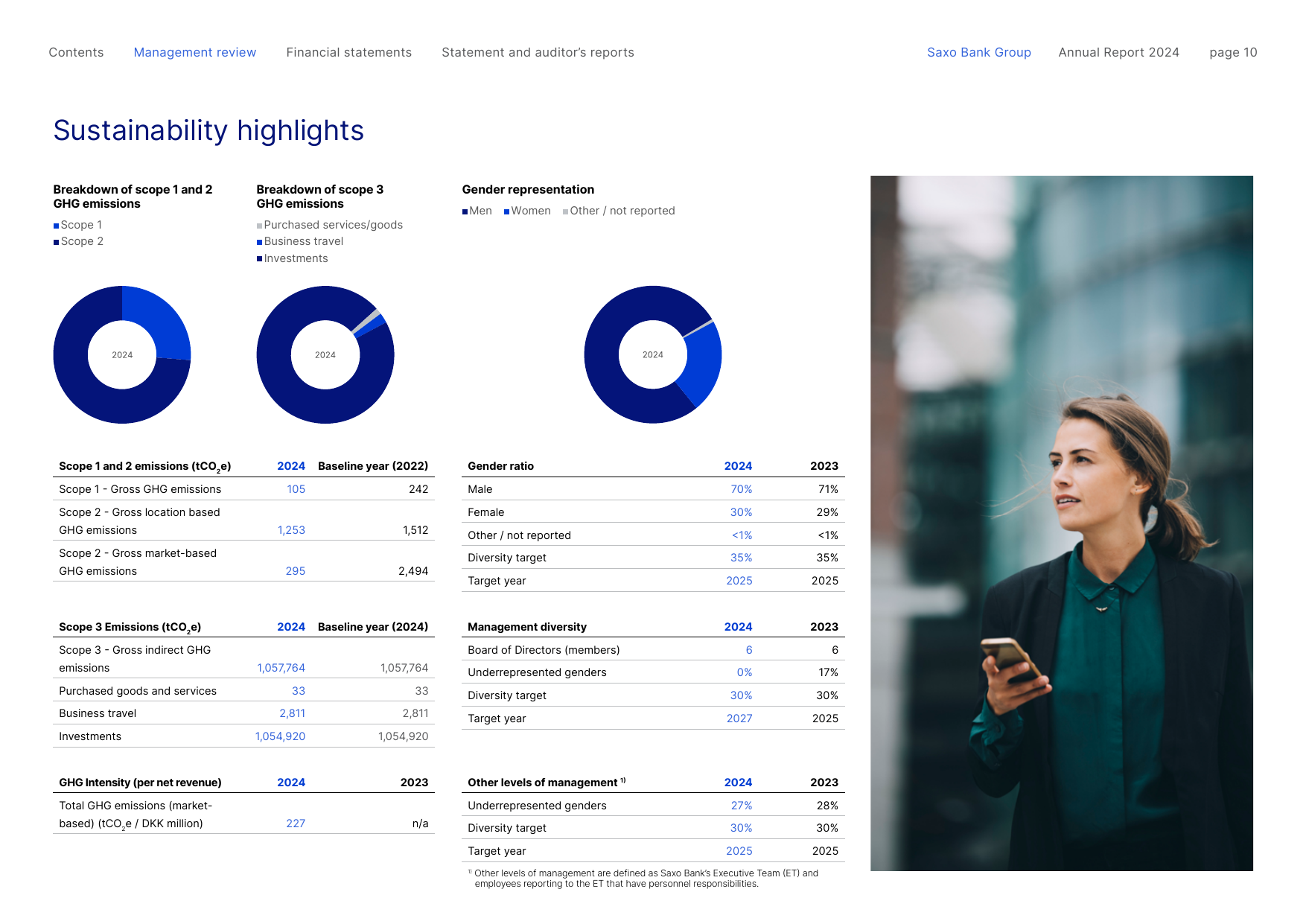Select the Target year value 2027
1306x924 pixels.
[739, 719]
